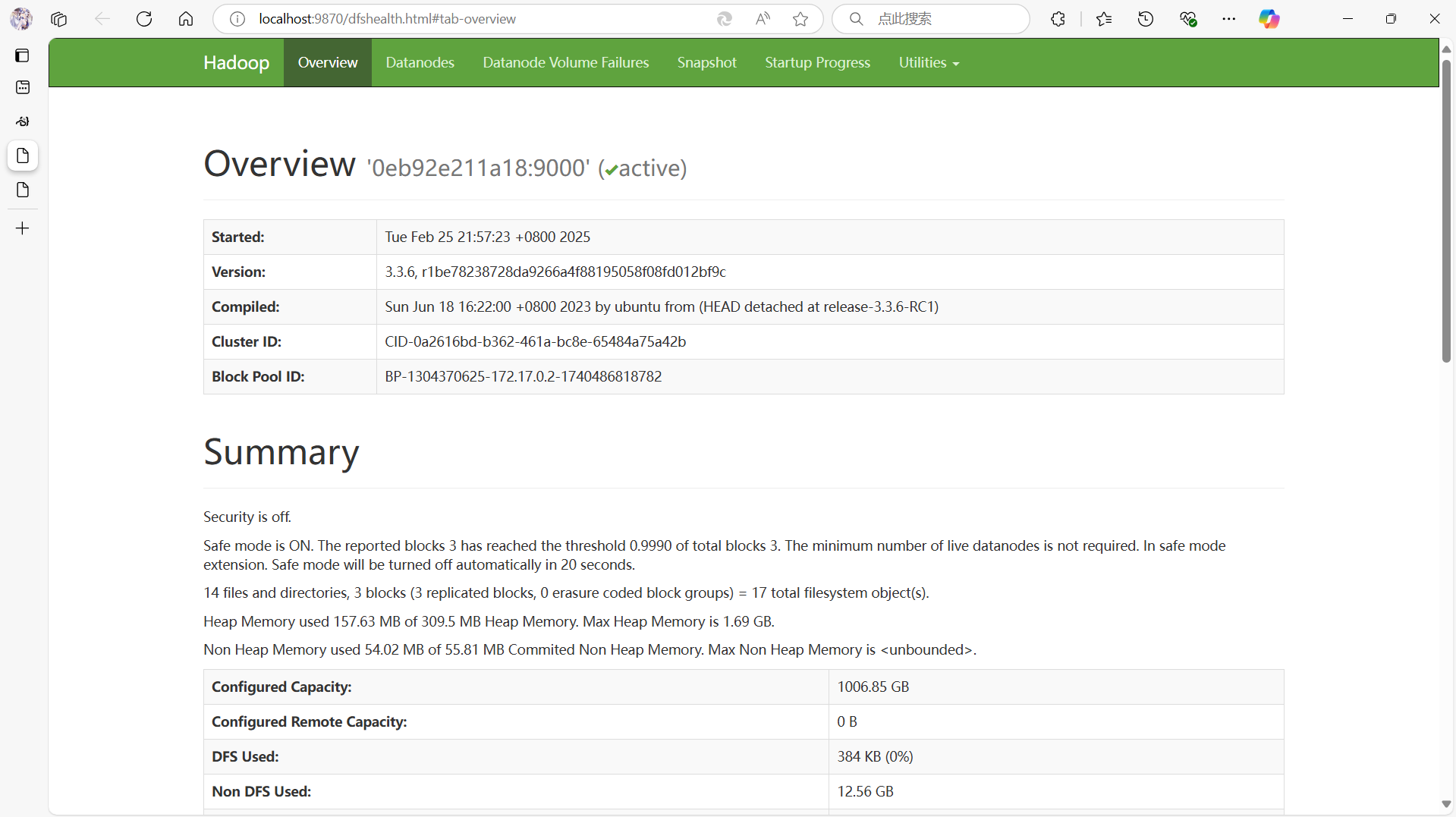Reload the Hadoop page
1456x817 pixels.
[x=144, y=19]
